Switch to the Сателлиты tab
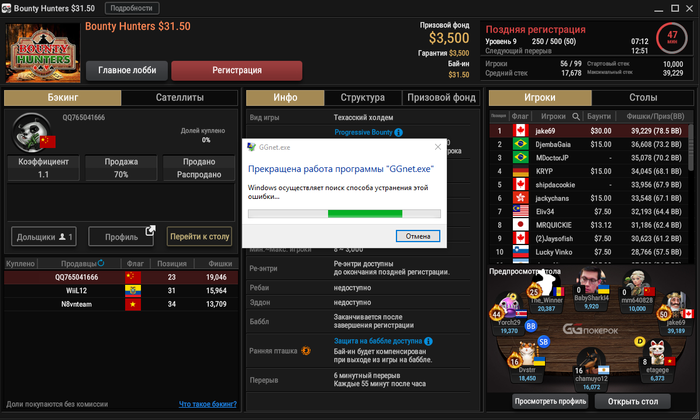700x420 pixels. click(x=179, y=97)
